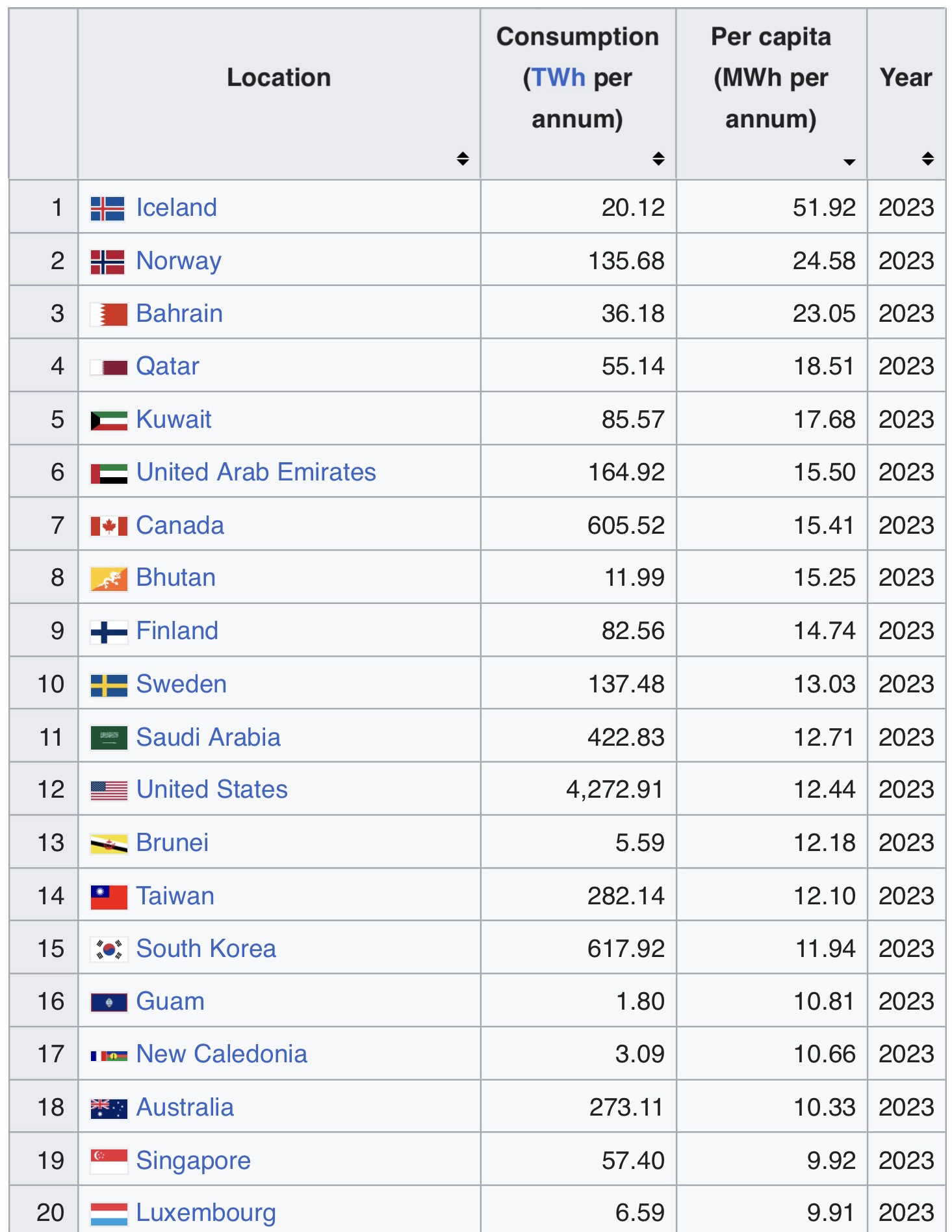952x1232 pixels.
Task: Go to the Taiwan article link
Action: [175, 897]
